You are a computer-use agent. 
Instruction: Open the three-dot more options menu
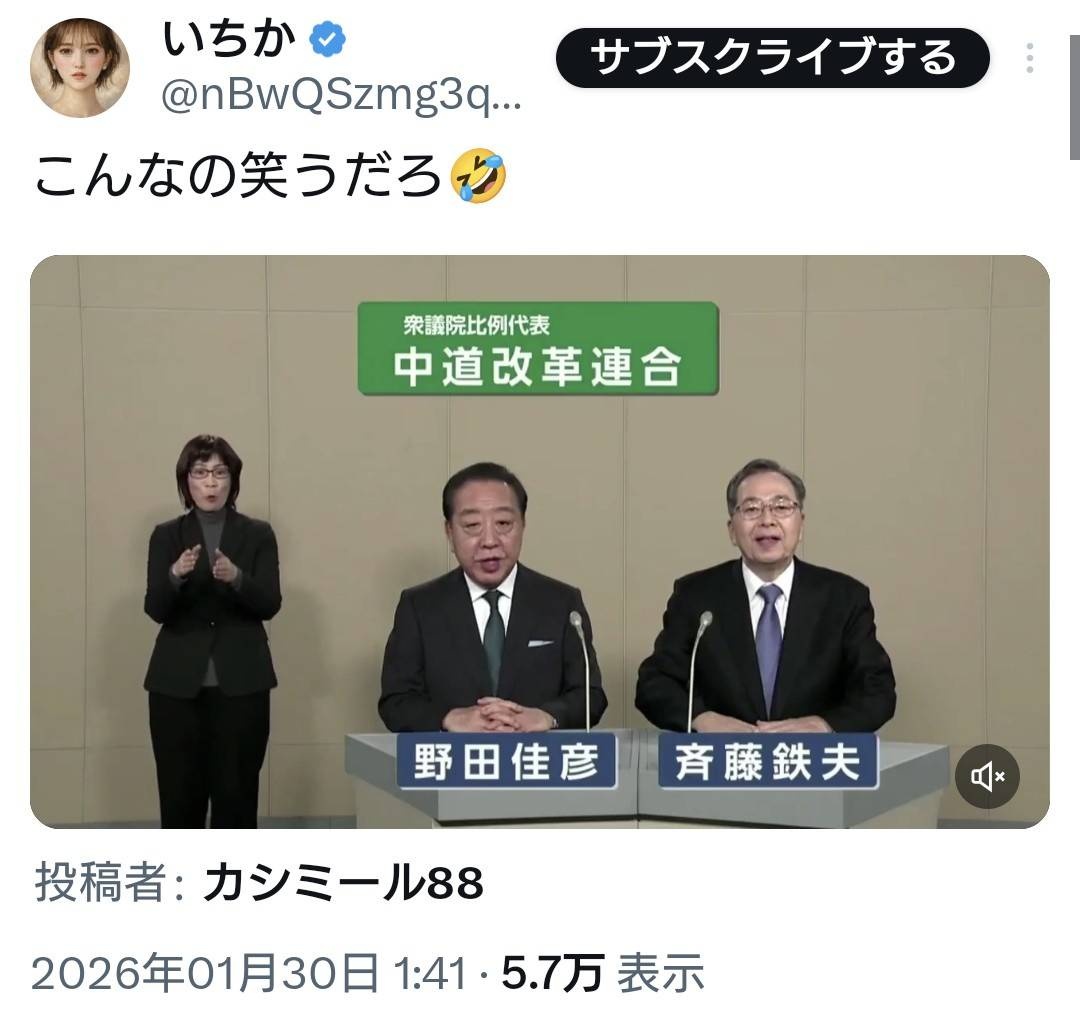coord(1029,58)
